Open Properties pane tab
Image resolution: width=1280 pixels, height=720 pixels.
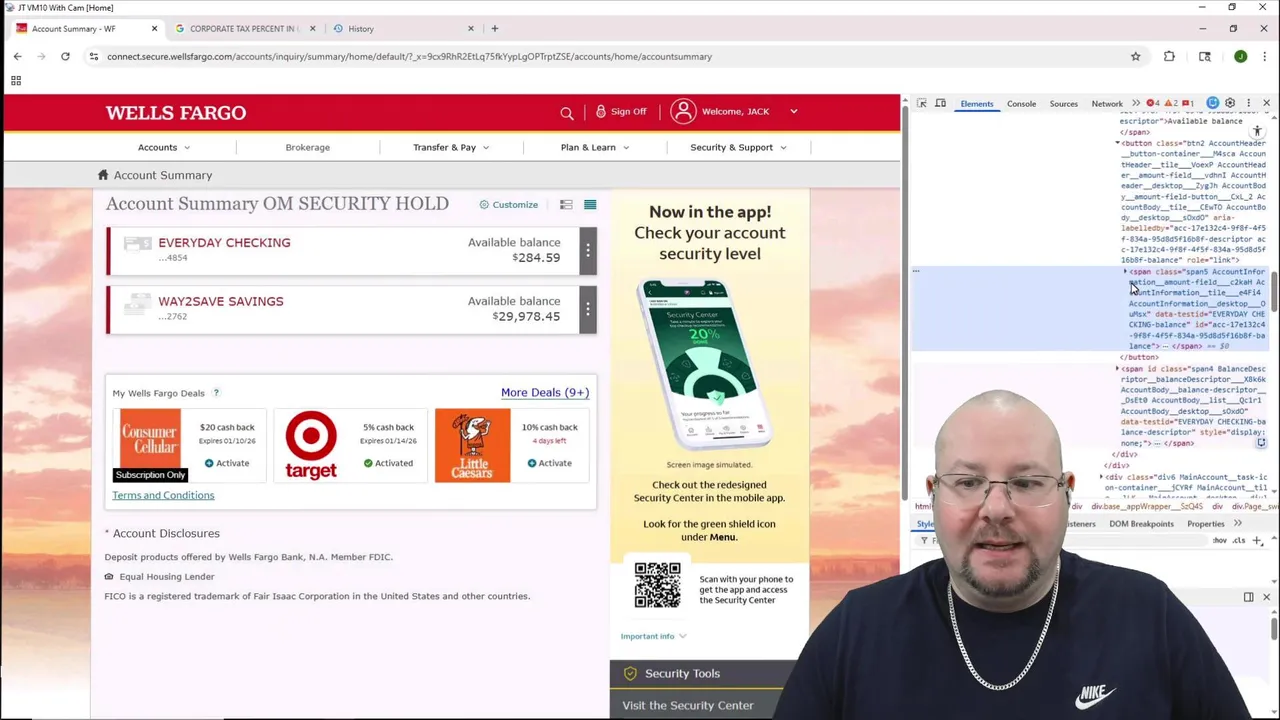coord(1205,524)
